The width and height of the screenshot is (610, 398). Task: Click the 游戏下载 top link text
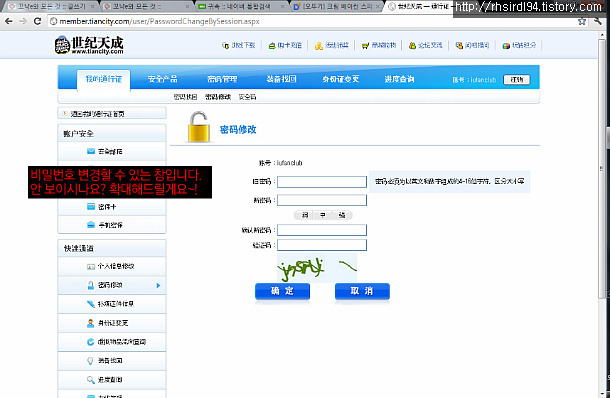pos(243,46)
